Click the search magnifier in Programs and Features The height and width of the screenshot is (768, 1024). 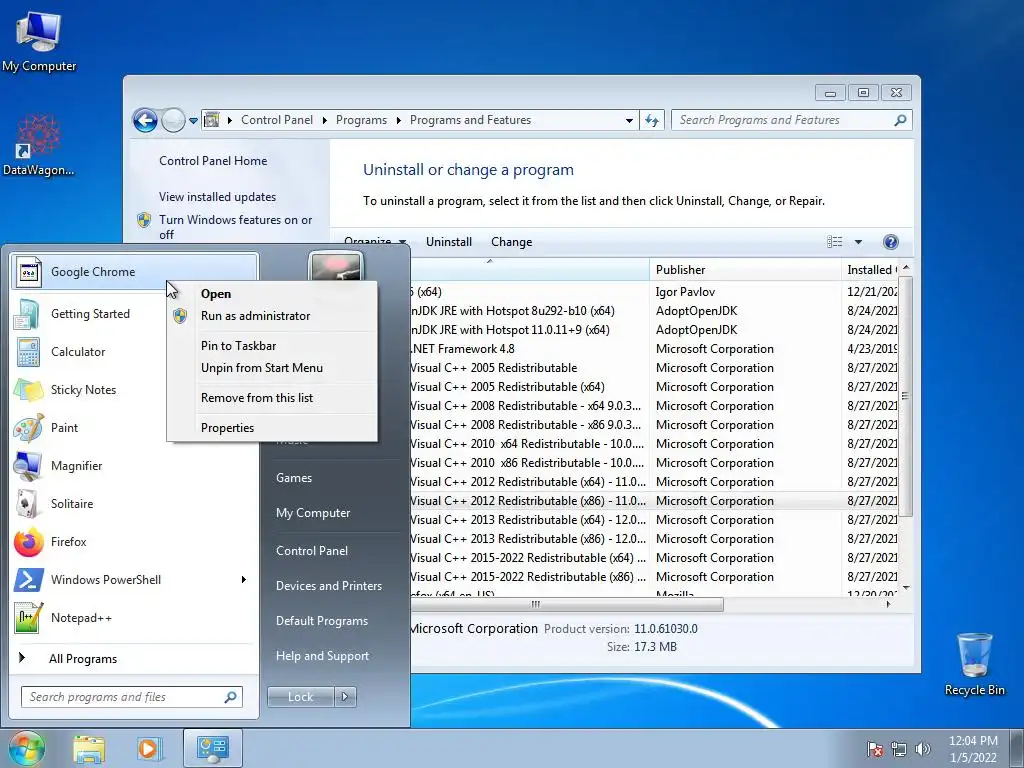click(900, 120)
